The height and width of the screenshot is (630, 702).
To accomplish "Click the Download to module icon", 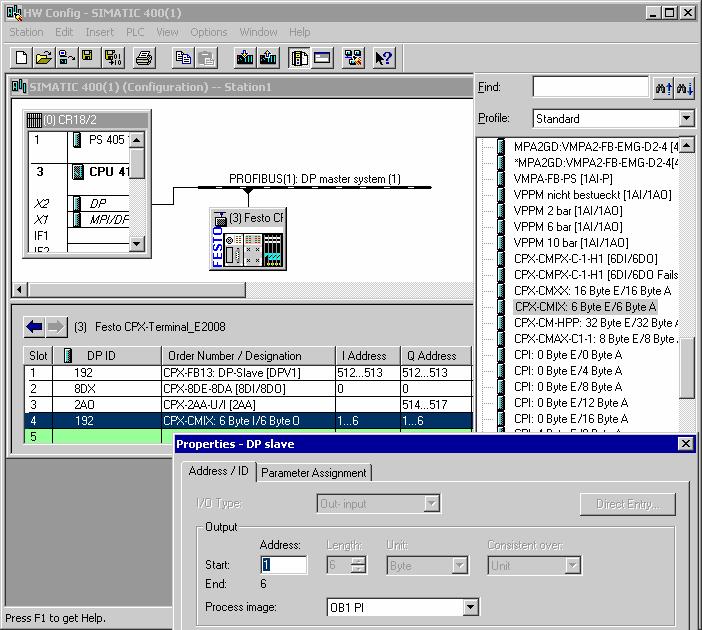I will [245, 58].
